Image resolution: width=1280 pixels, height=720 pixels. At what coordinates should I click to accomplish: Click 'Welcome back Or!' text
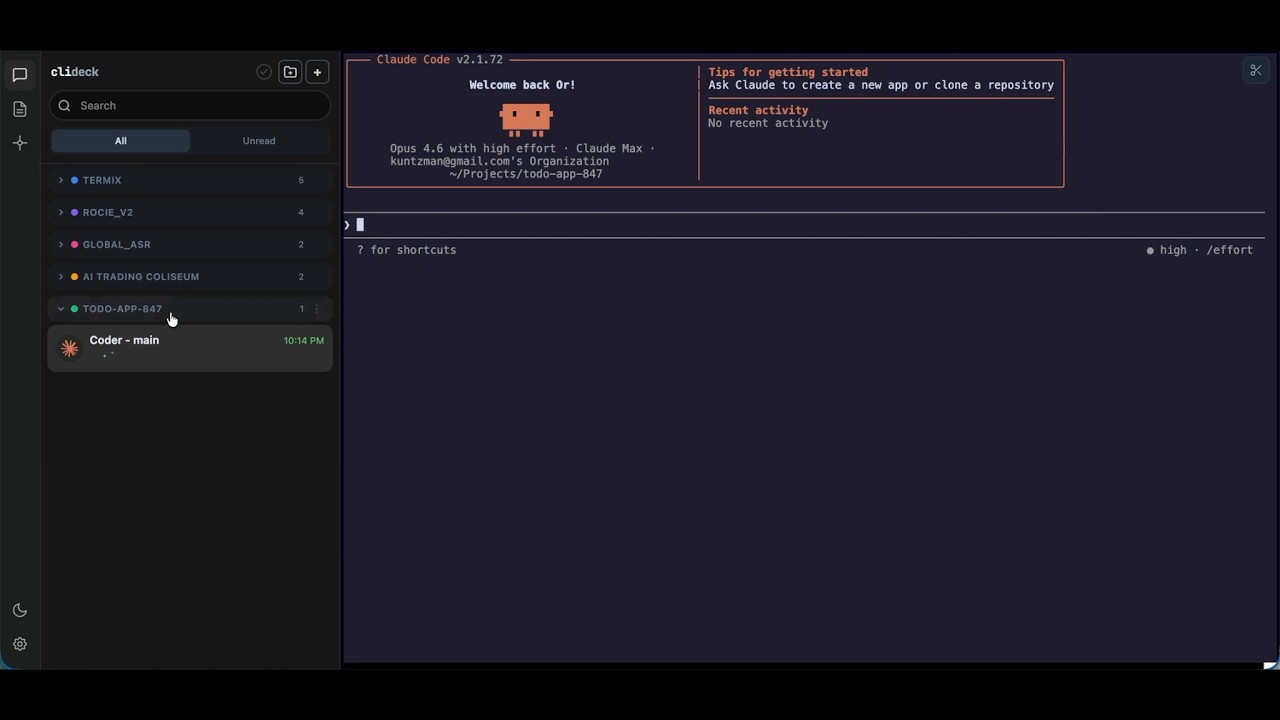coord(522,85)
